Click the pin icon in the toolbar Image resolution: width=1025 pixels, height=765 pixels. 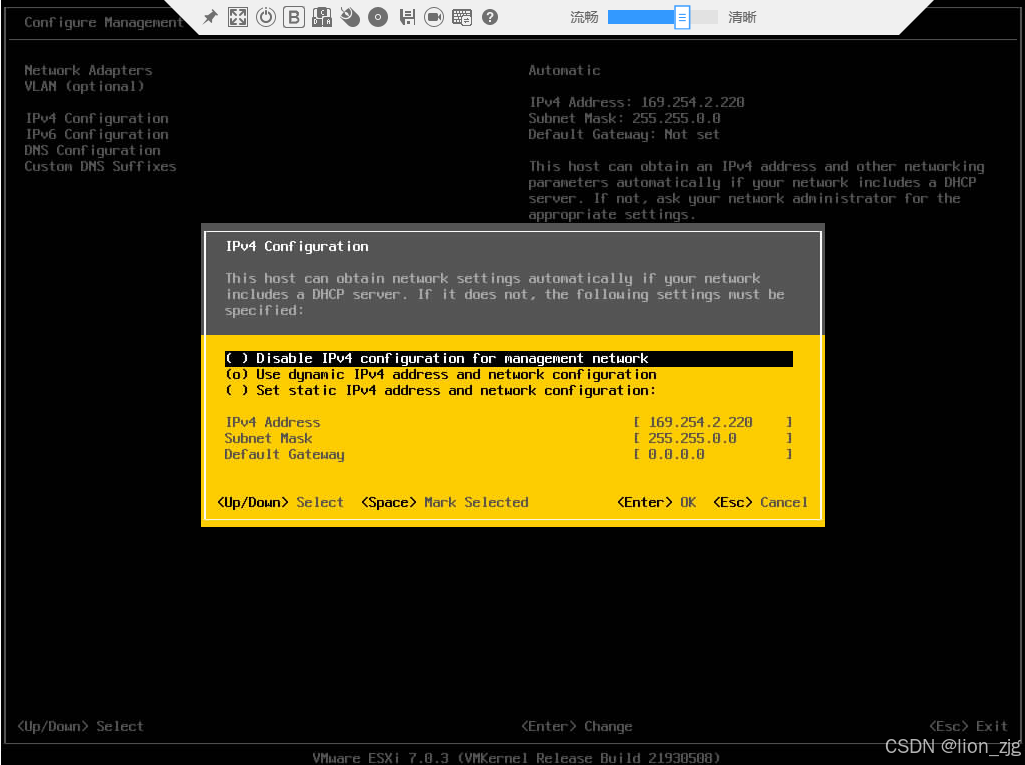click(x=210, y=17)
